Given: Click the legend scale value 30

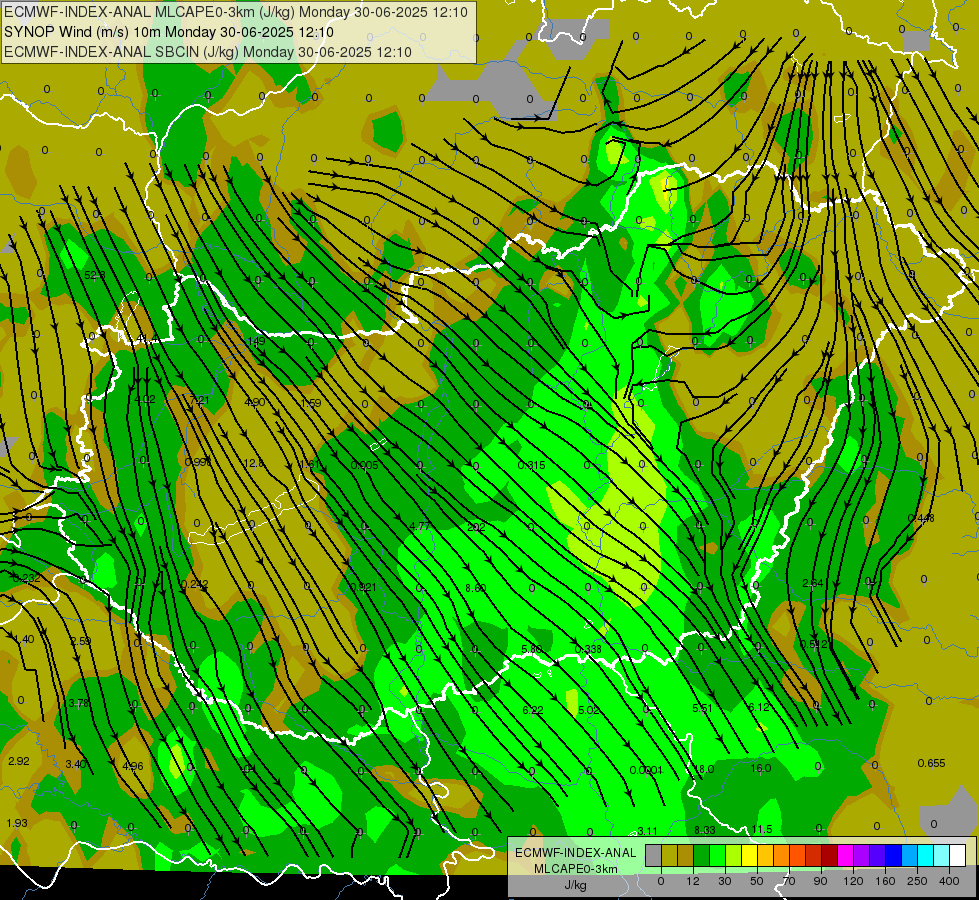Looking at the screenshot, I should pos(724,881).
